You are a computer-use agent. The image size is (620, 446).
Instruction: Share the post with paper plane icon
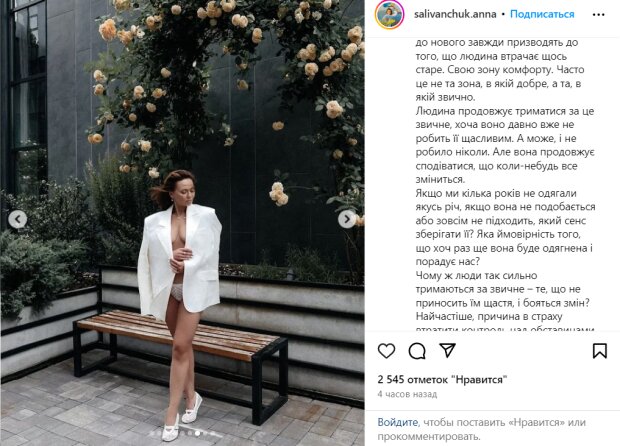pos(447,350)
